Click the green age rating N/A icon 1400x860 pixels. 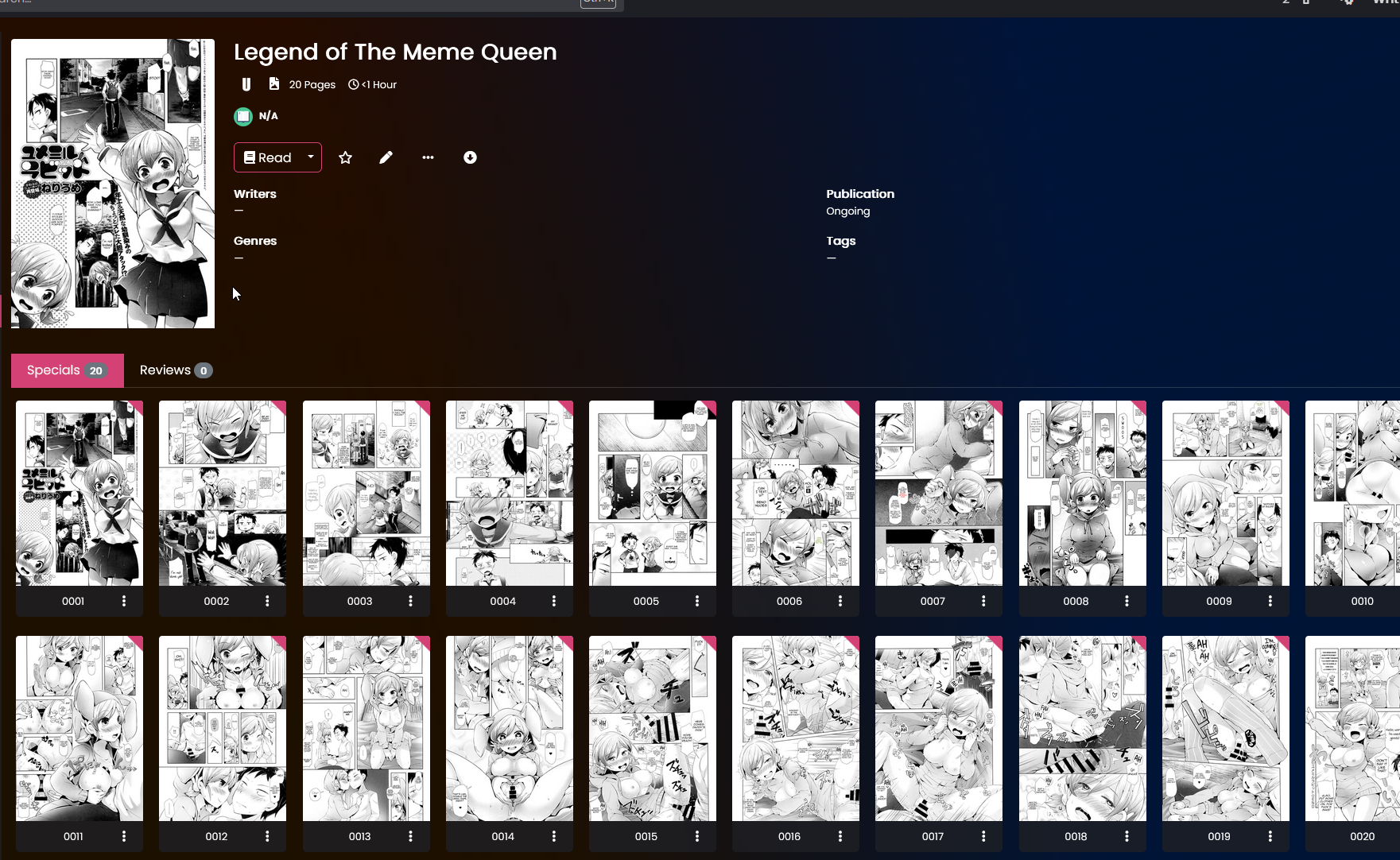[243, 116]
